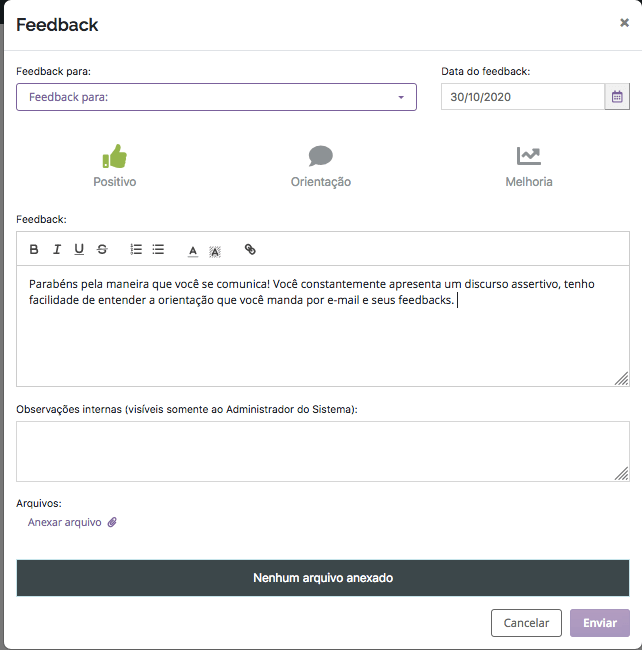Cancel the feedback dialog
This screenshot has height=650, width=642.
point(526,623)
